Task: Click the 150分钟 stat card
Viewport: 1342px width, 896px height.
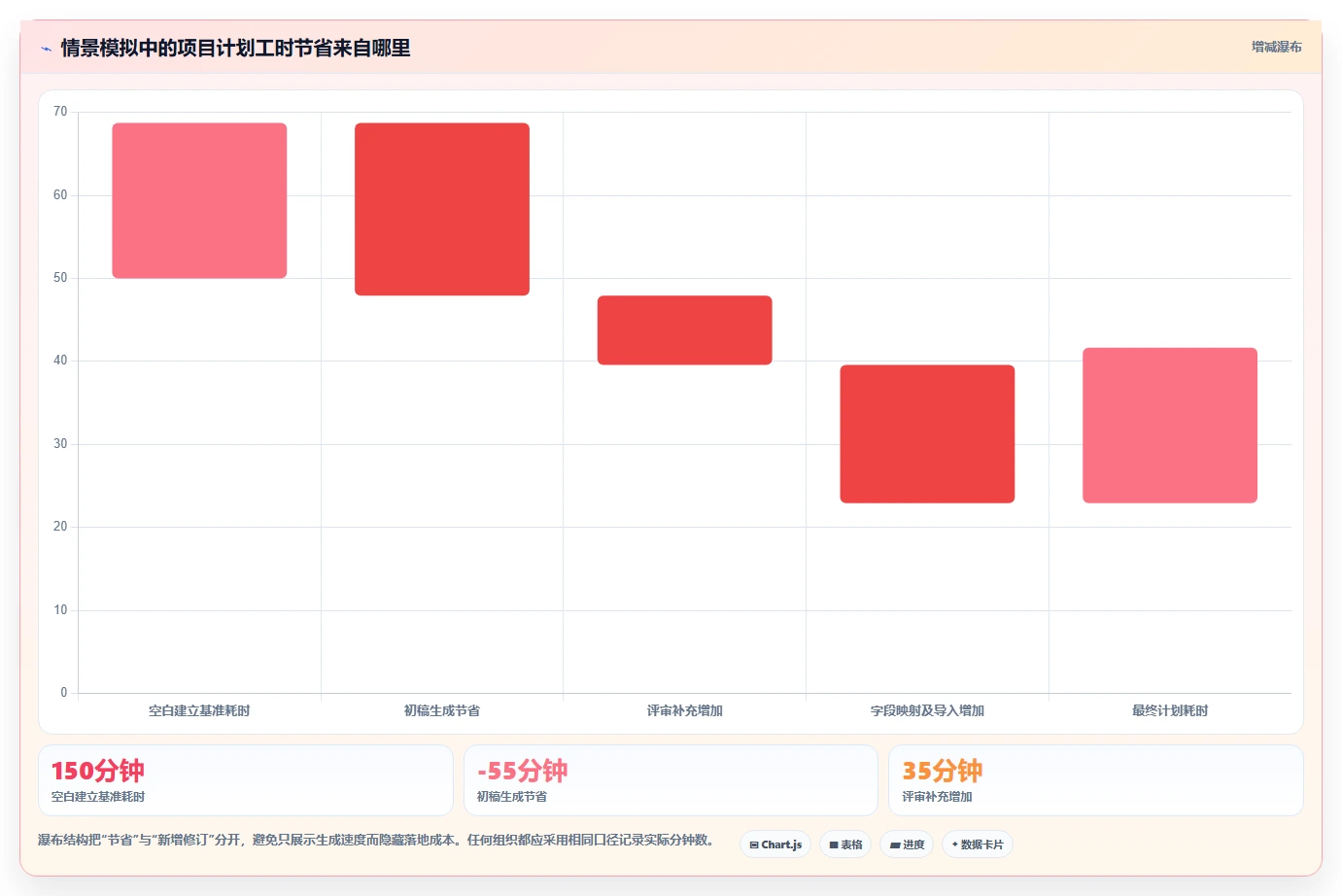Action: tap(245, 780)
